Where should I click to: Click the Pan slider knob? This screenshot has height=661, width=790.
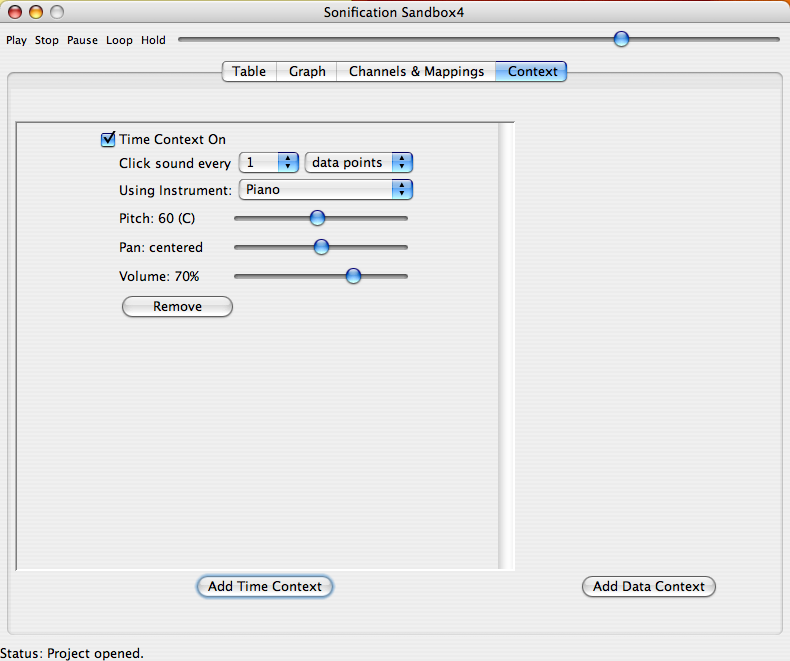(x=321, y=247)
